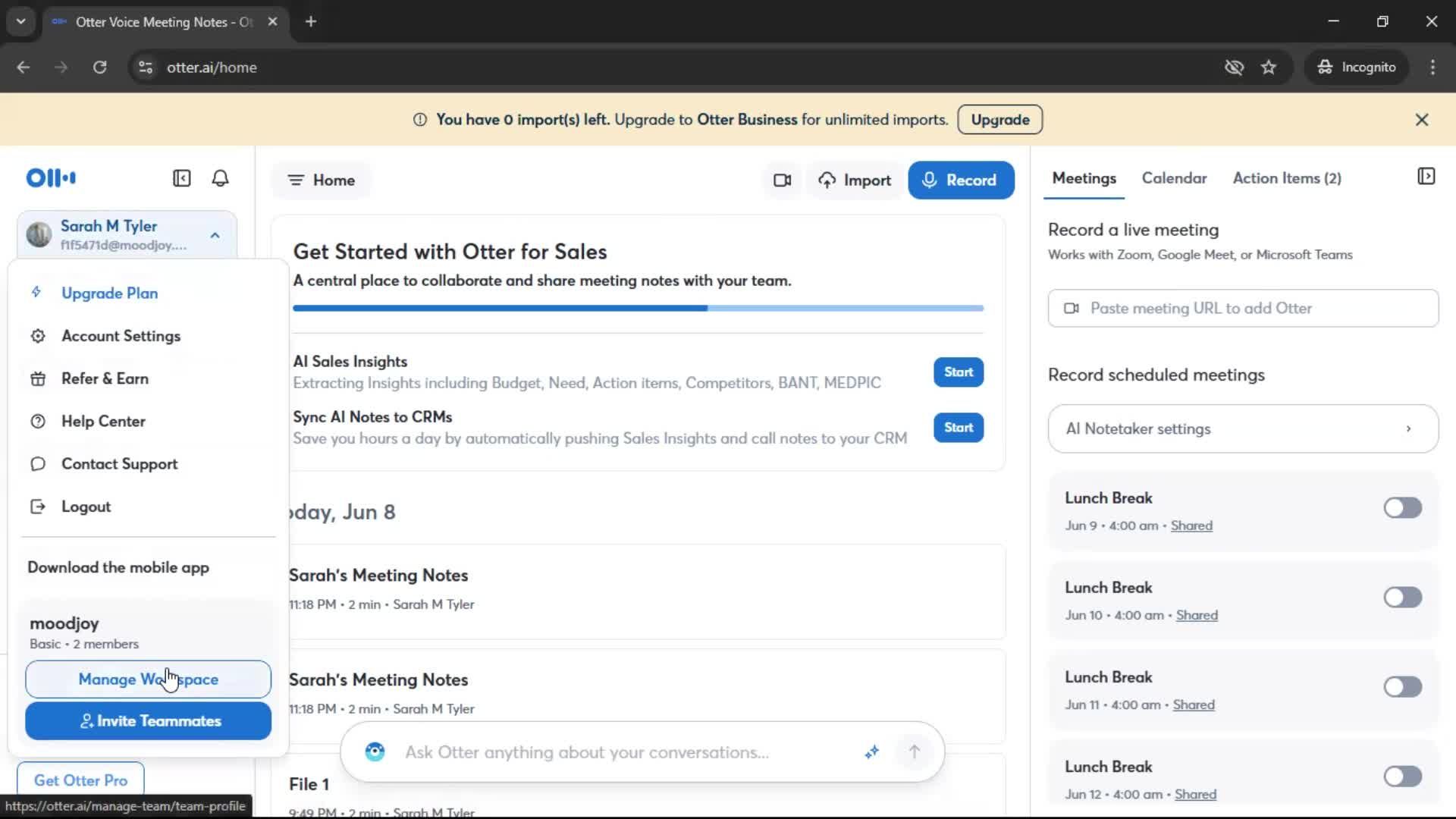Image resolution: width=1456 pixels, height=819 pixels.
Task: Start Sync AI Notes to CRMs
Action: [x=959, y=428]
